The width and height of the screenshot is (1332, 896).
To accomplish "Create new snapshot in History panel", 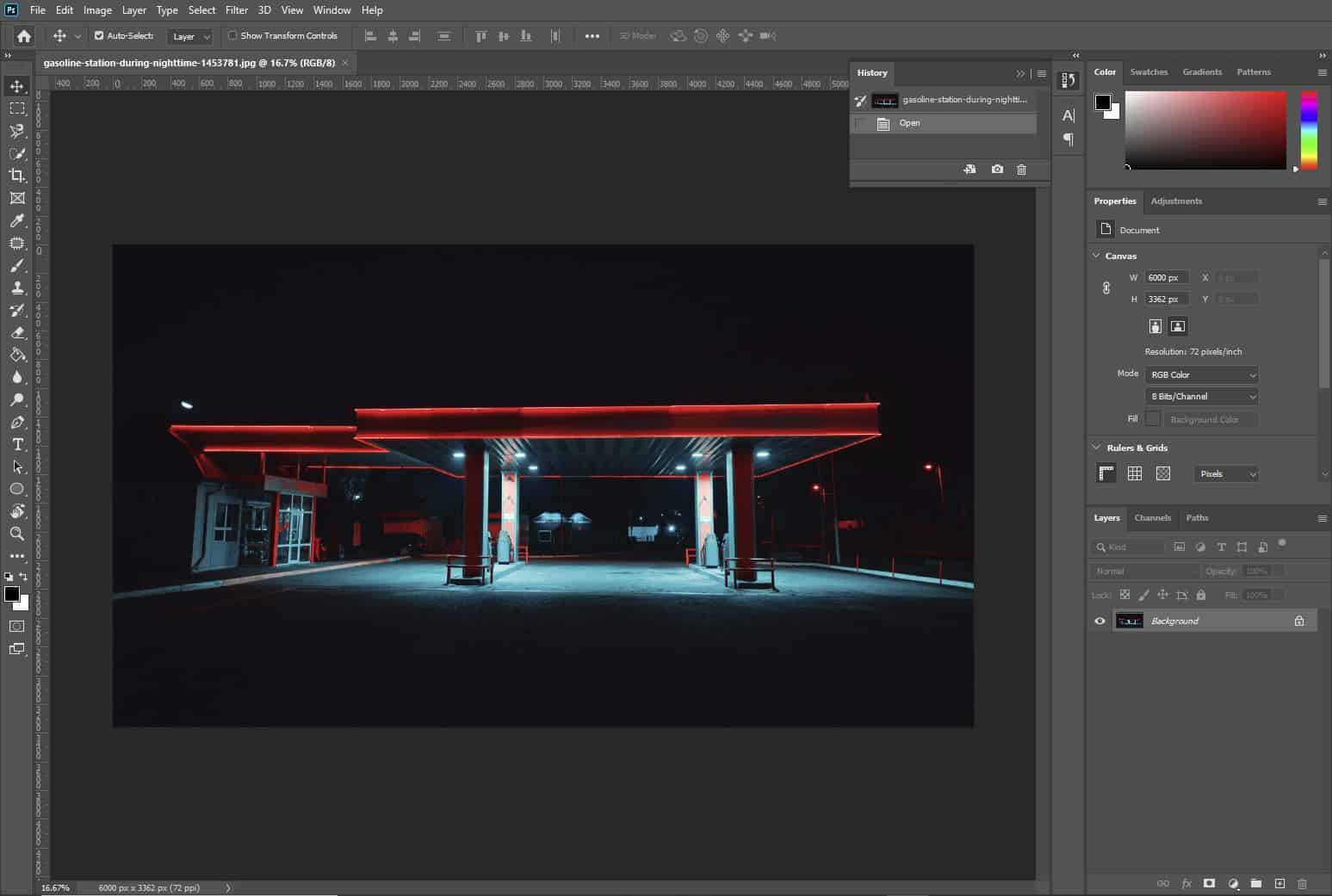I will pos(997,170).
